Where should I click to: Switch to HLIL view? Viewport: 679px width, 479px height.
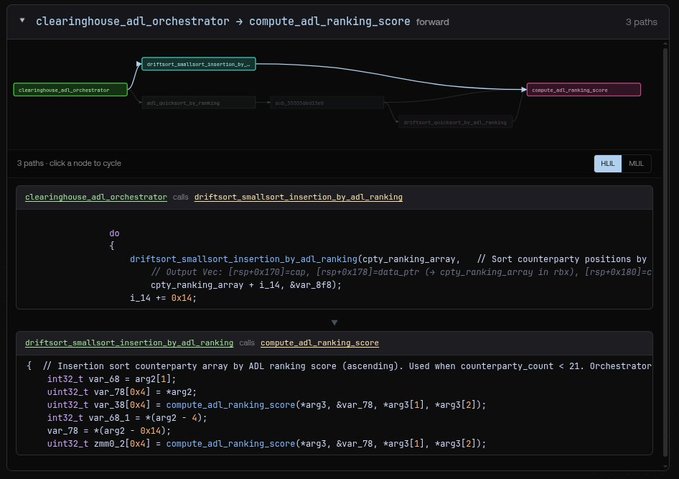click(x=608, y=164)
